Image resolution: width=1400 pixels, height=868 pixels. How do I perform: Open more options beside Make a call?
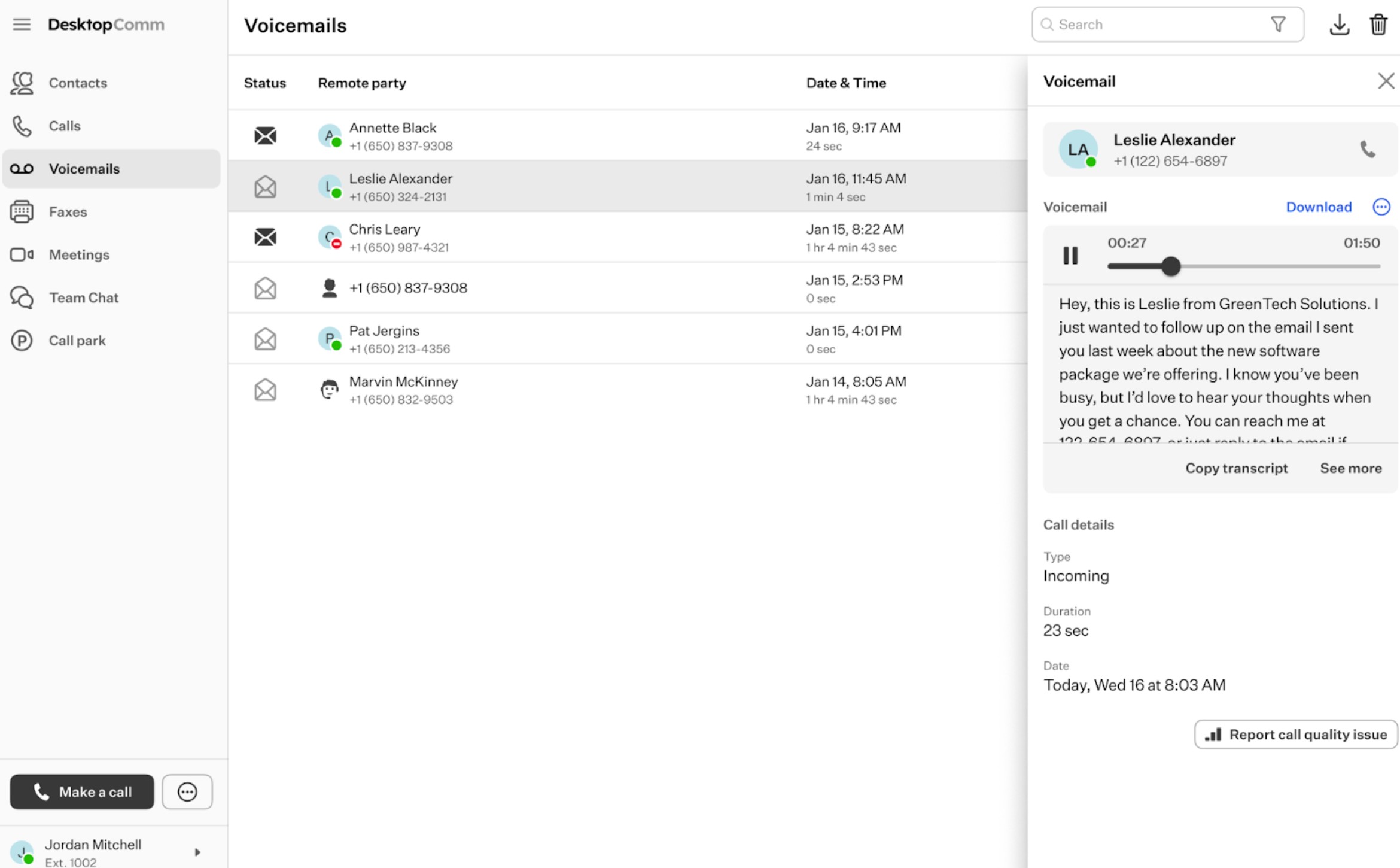tap(187, 791)
